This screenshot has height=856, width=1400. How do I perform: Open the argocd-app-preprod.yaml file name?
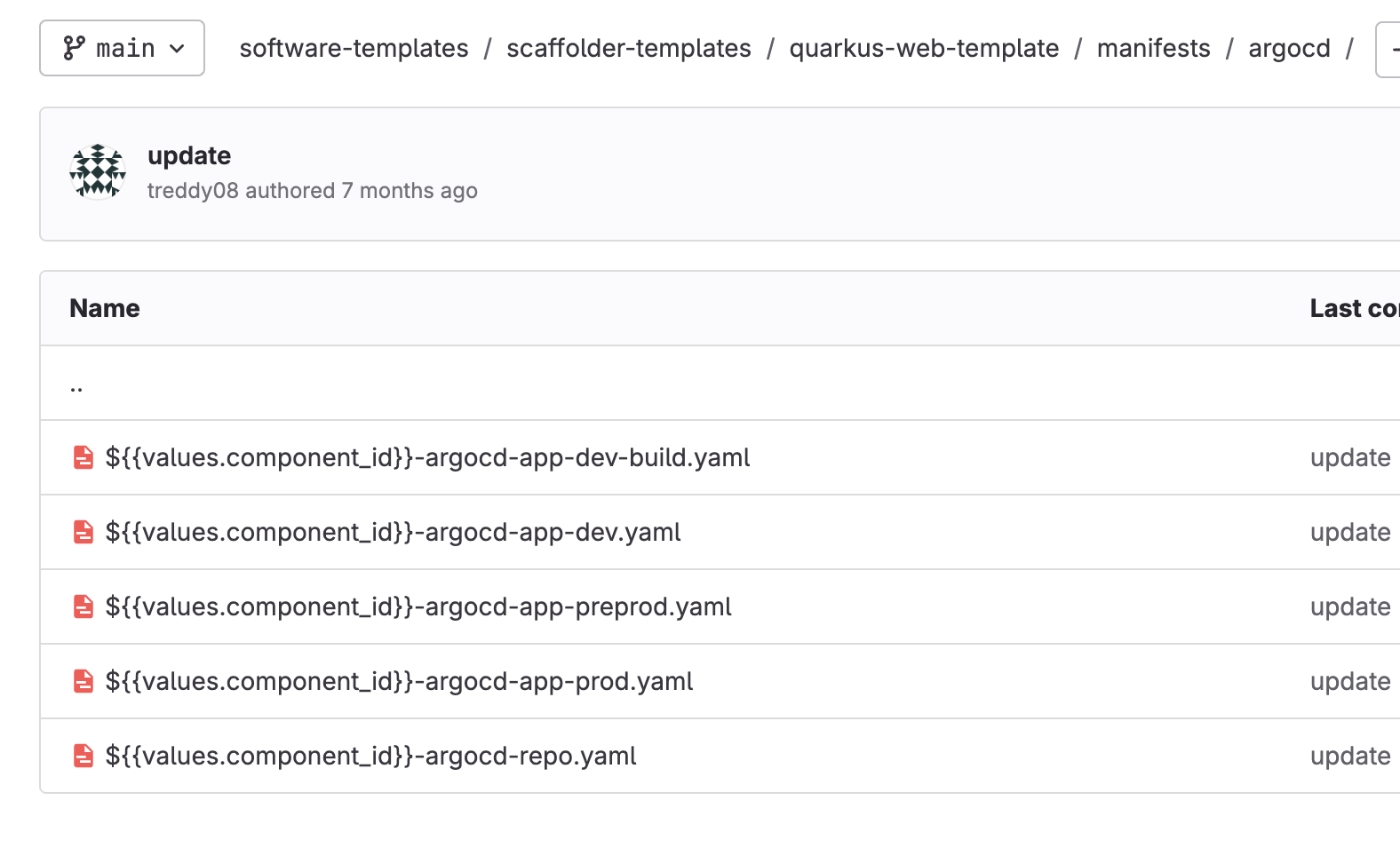click(418, 606)
